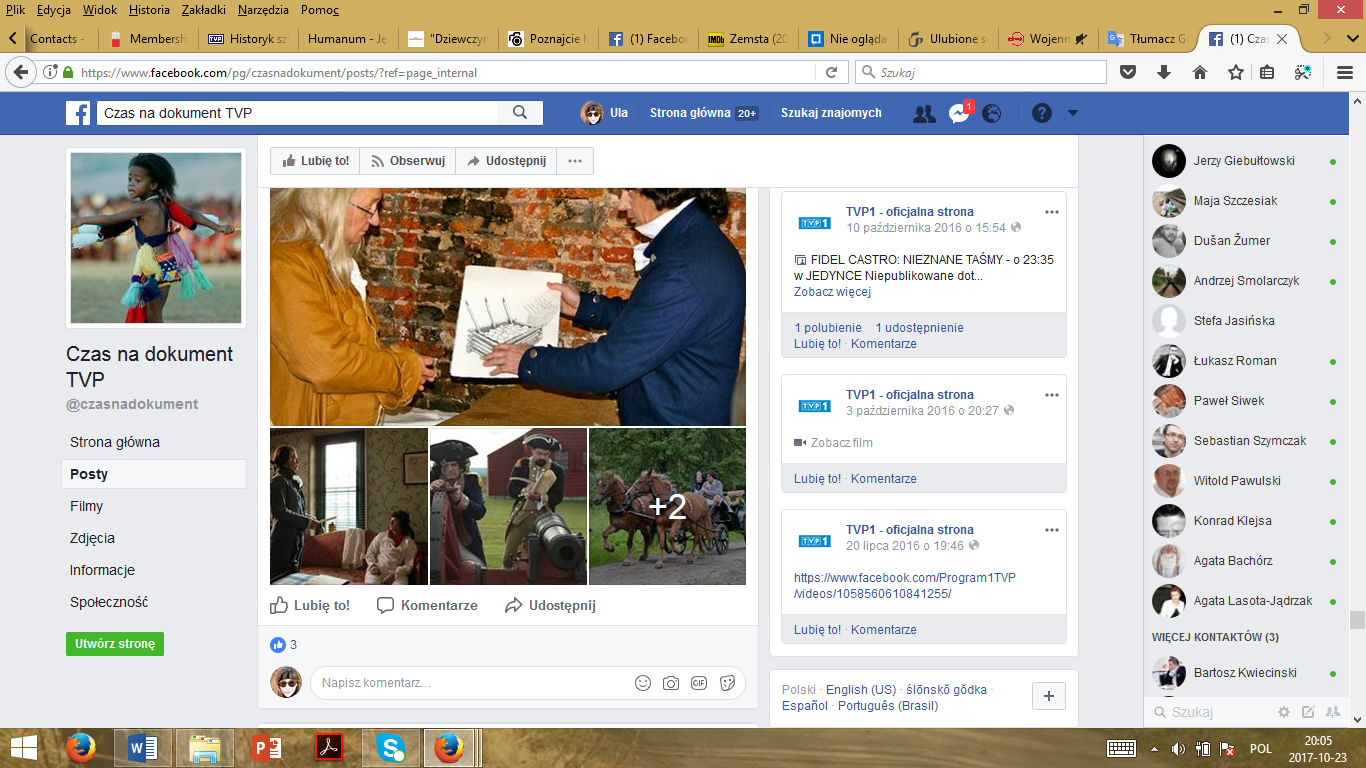Open Adobe Reader from the taskbar
Screen dimensions: 1366x768
[x=330, y=748]
